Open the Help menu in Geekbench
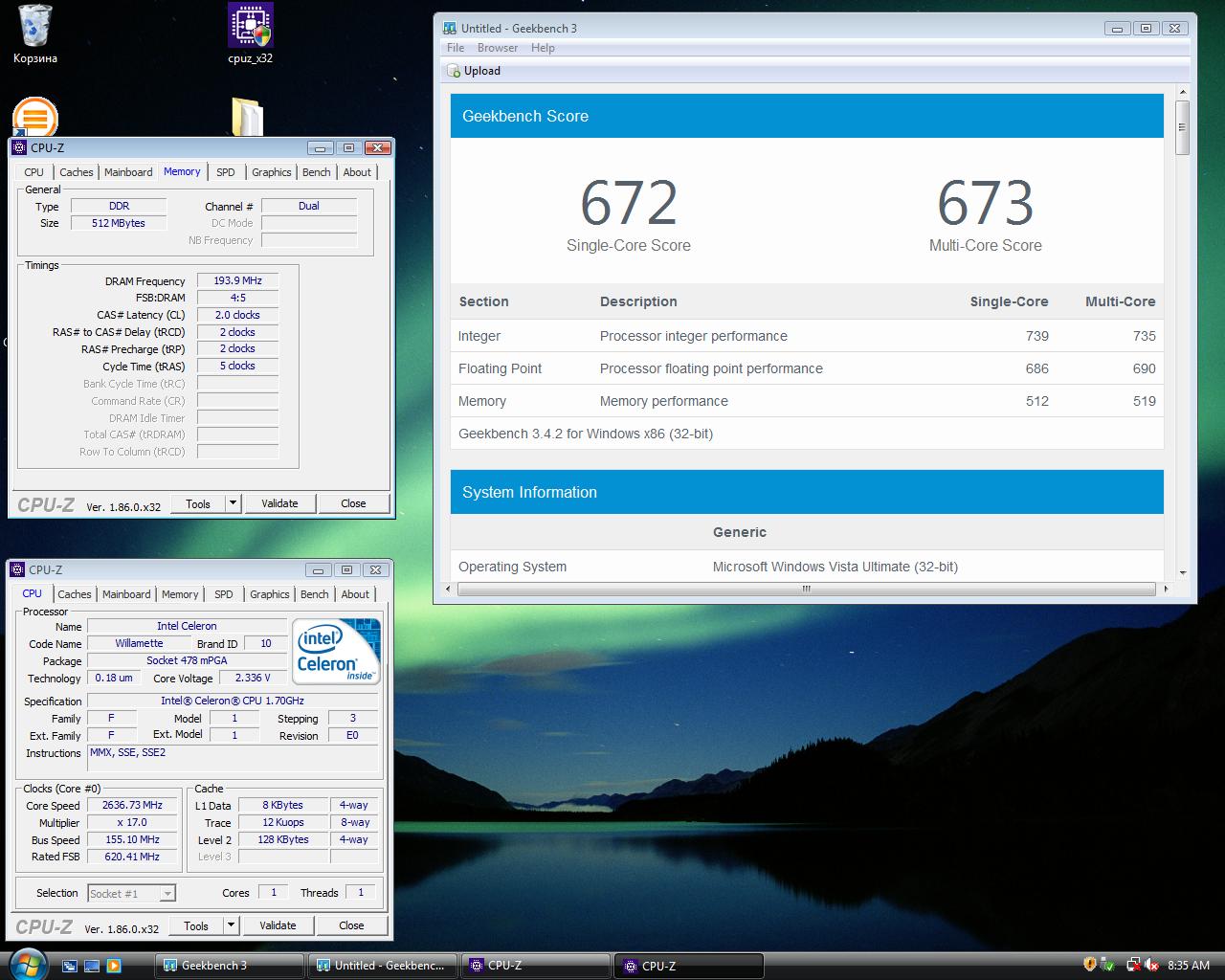This screenshot has width=1225, height=980. click(543, 48)
